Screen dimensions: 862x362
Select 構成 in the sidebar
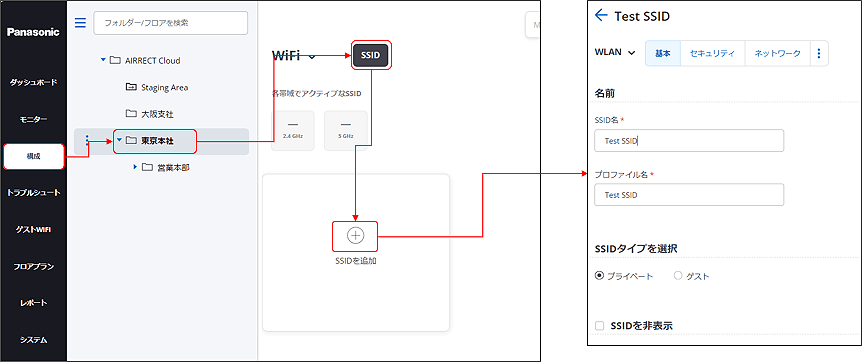pos(34,156)
